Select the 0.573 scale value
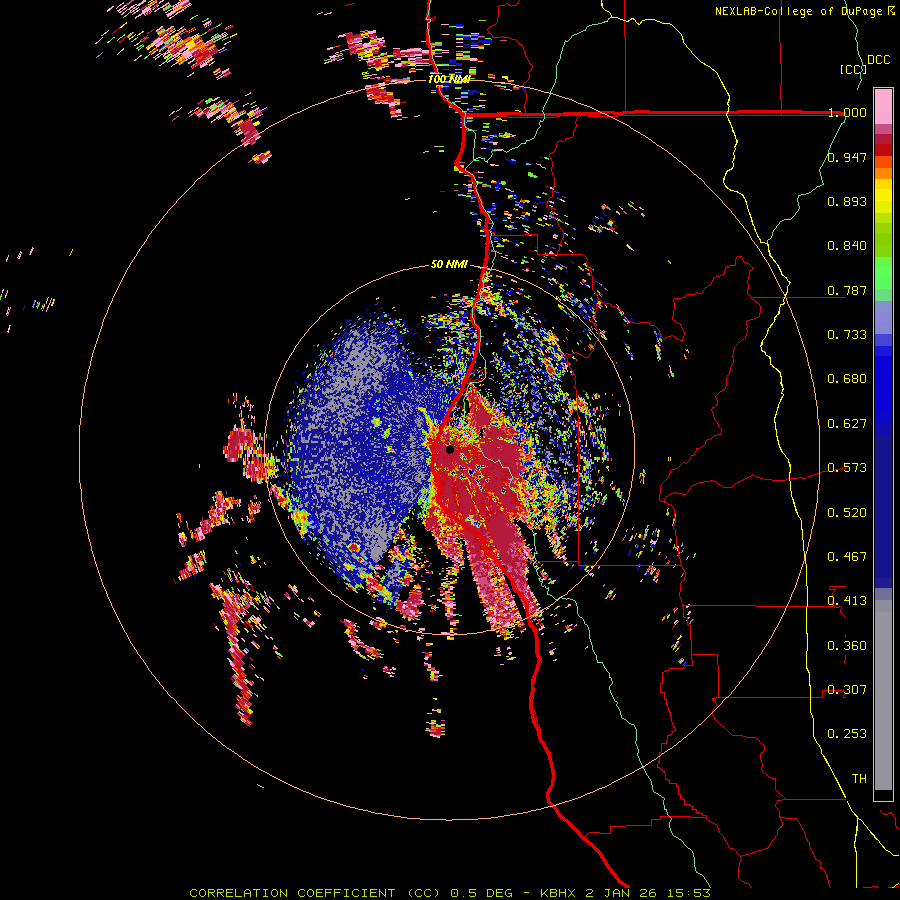Viewport: 900px width, 900px height. (x=847, y=468)
